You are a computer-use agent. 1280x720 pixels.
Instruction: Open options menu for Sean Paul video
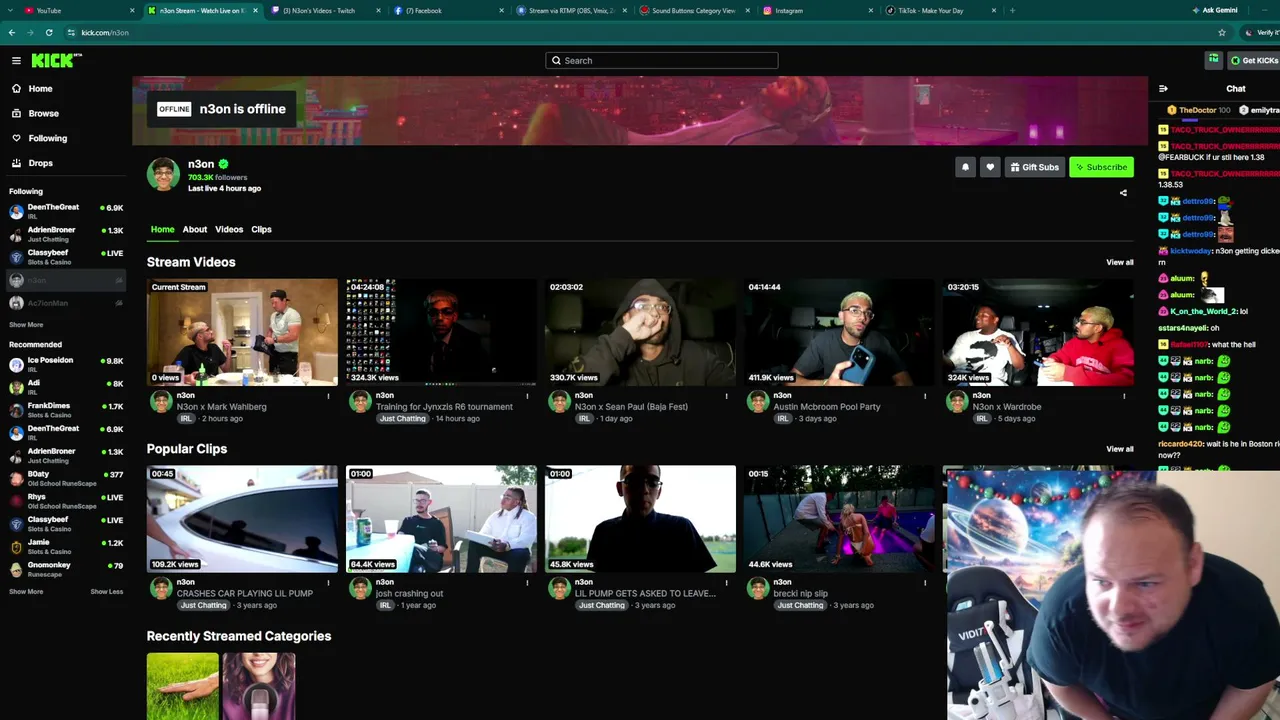click(726, 397)
